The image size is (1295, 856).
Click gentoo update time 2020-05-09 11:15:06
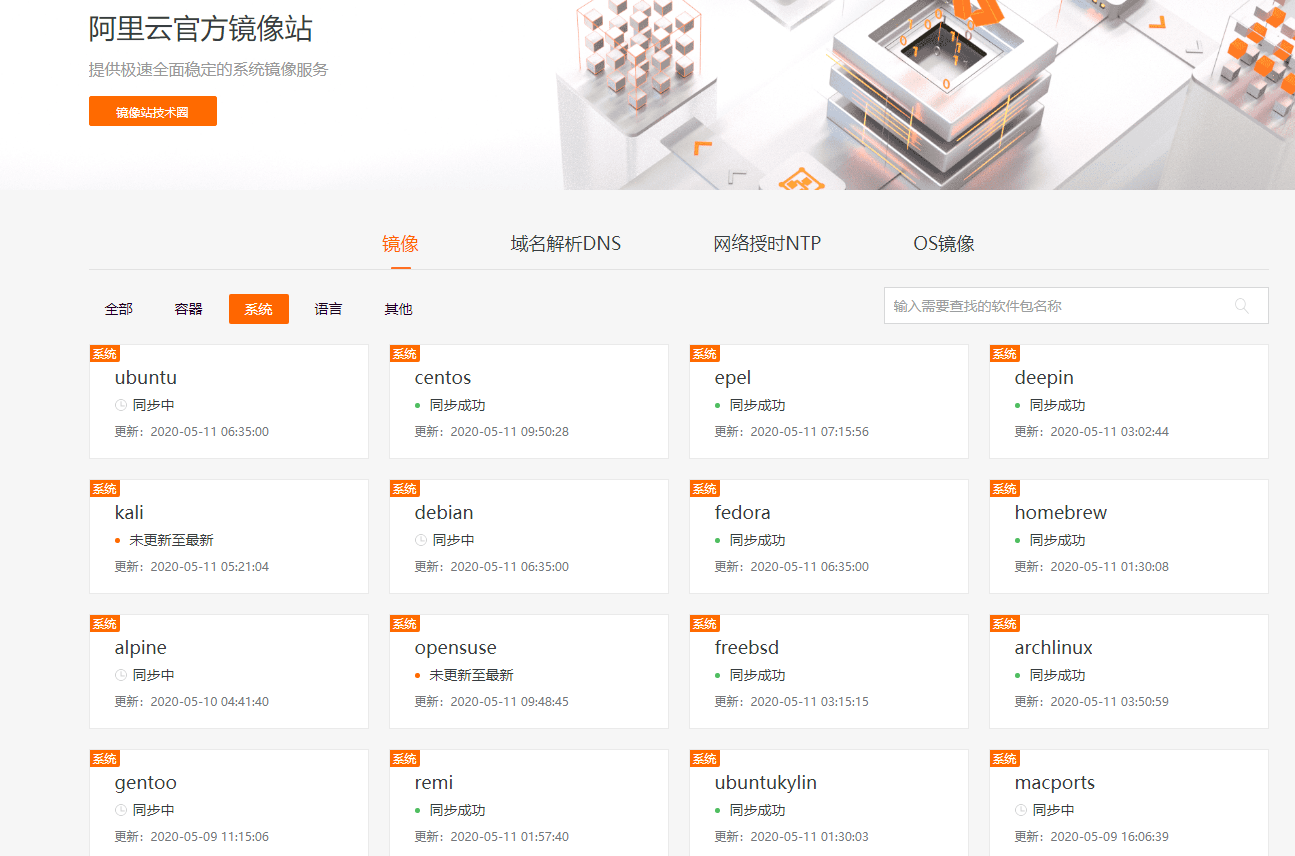pos(209,837)
